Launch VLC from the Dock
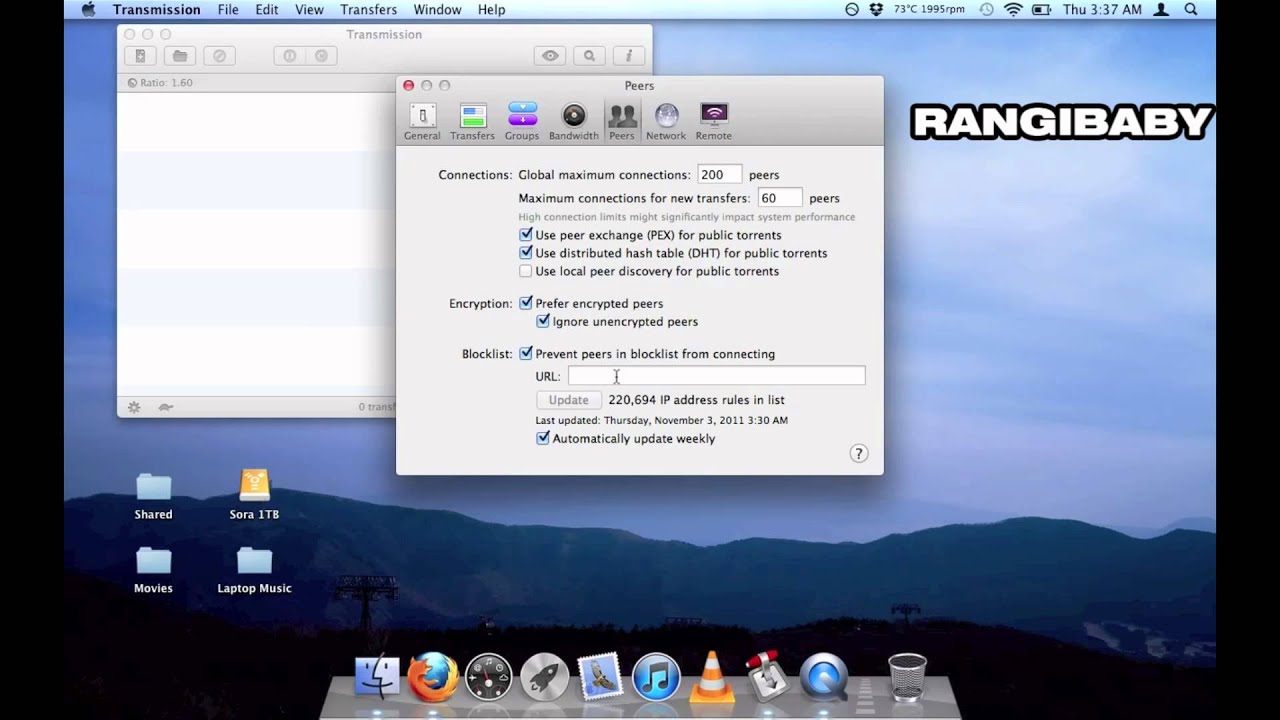Image resolution: width=1280 pixels, height=720 pixels. pyautogui.click(x=712, y=676)
